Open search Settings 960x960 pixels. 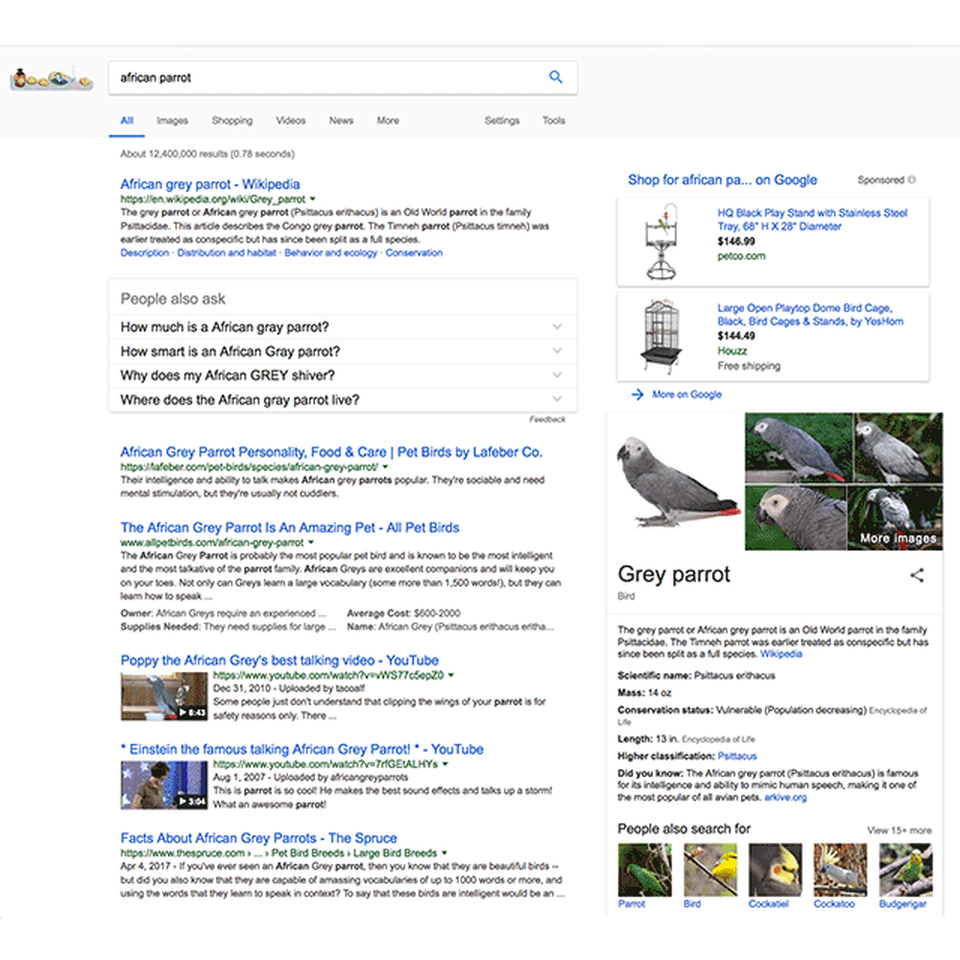tap(502, 121)
